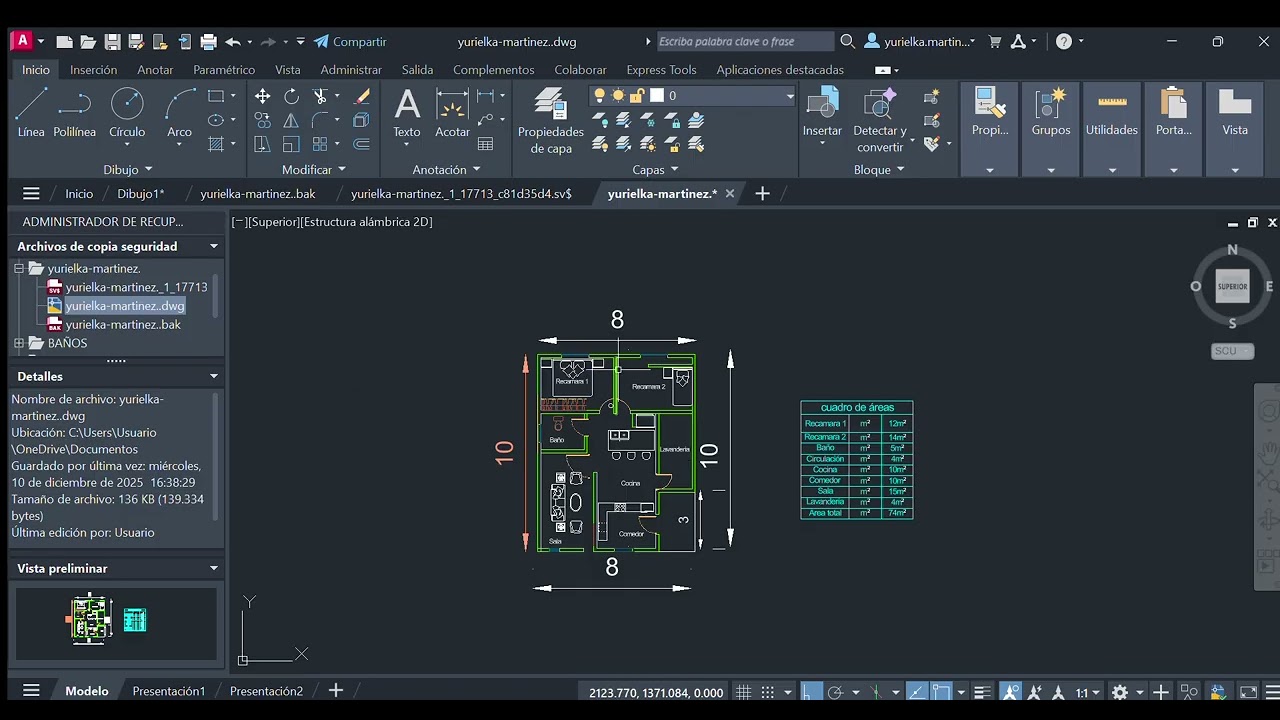Click the Hatch (Sombreado) tool icon
Viewport: 1280px width, 720px height.
pos(216,144)
